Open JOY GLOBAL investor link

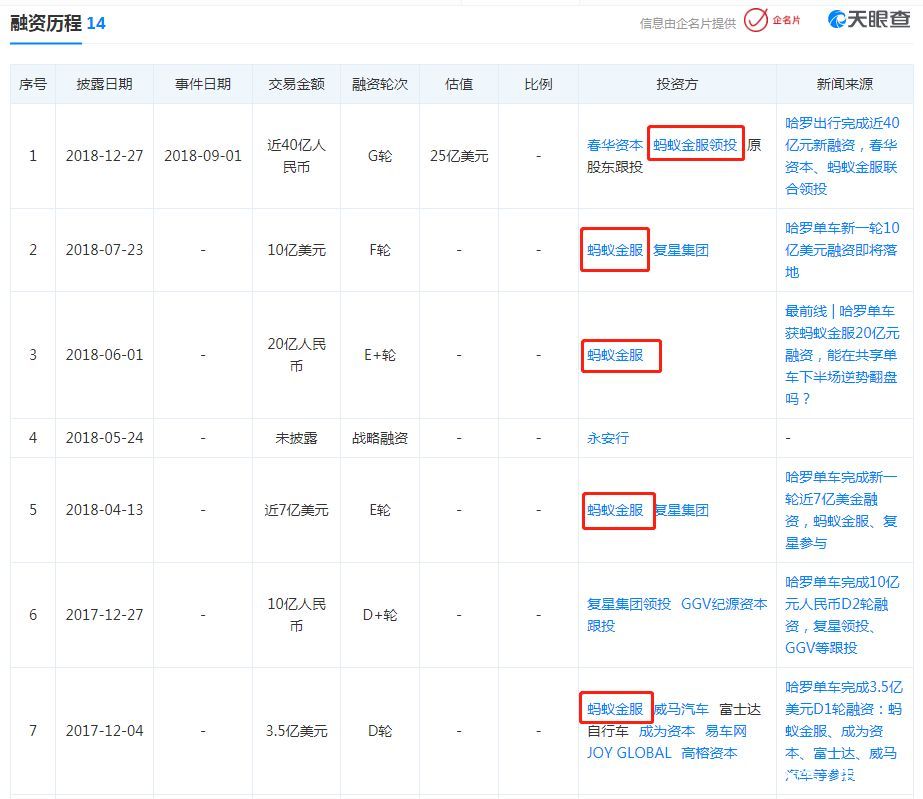pyautogui.click(x=629, y=753)
